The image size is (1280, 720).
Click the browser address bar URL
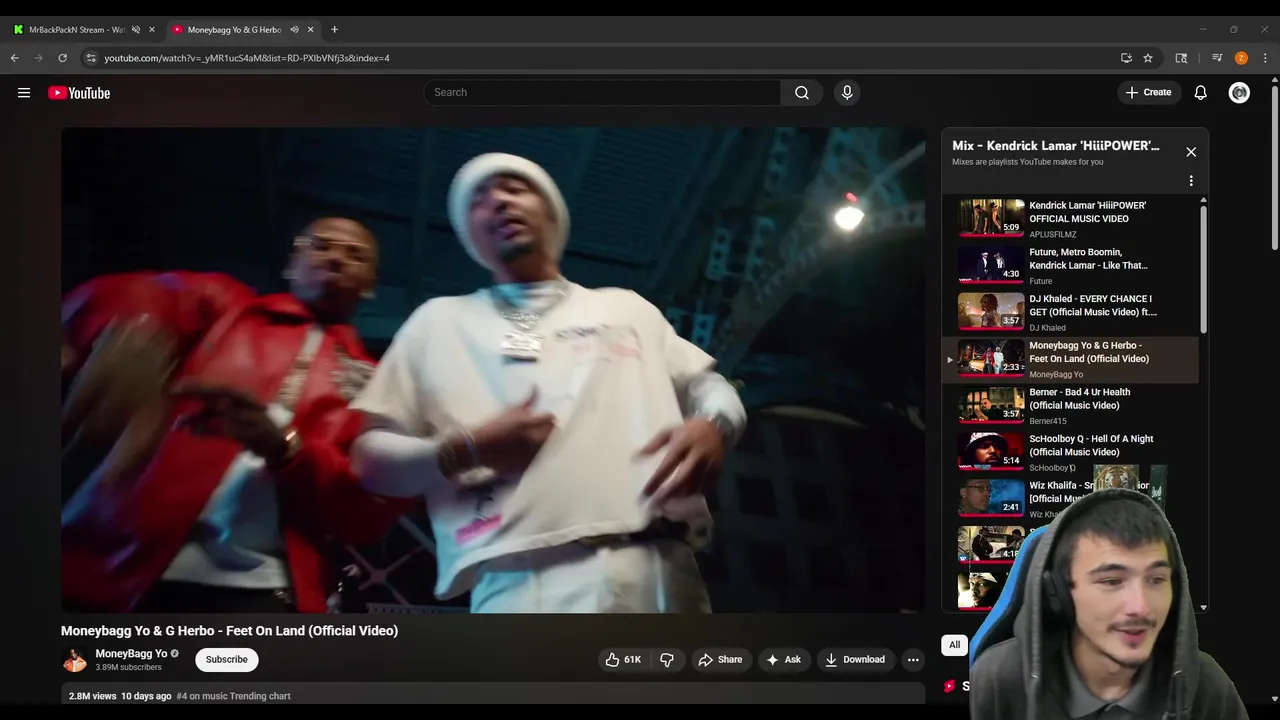click(x=247, y=58)
